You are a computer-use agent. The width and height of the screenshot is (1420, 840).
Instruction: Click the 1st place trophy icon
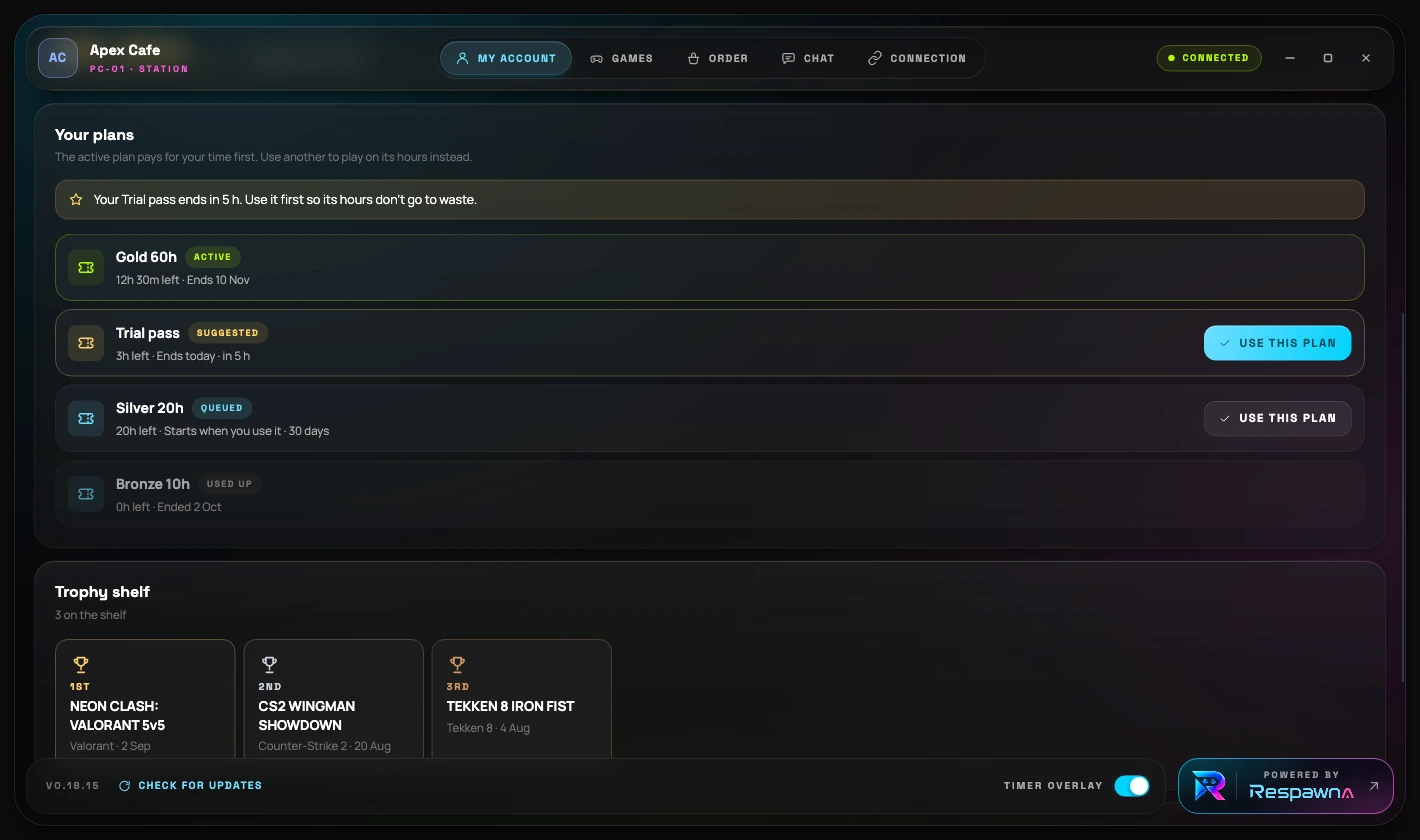pyautogui.click(x=81, y=664)
